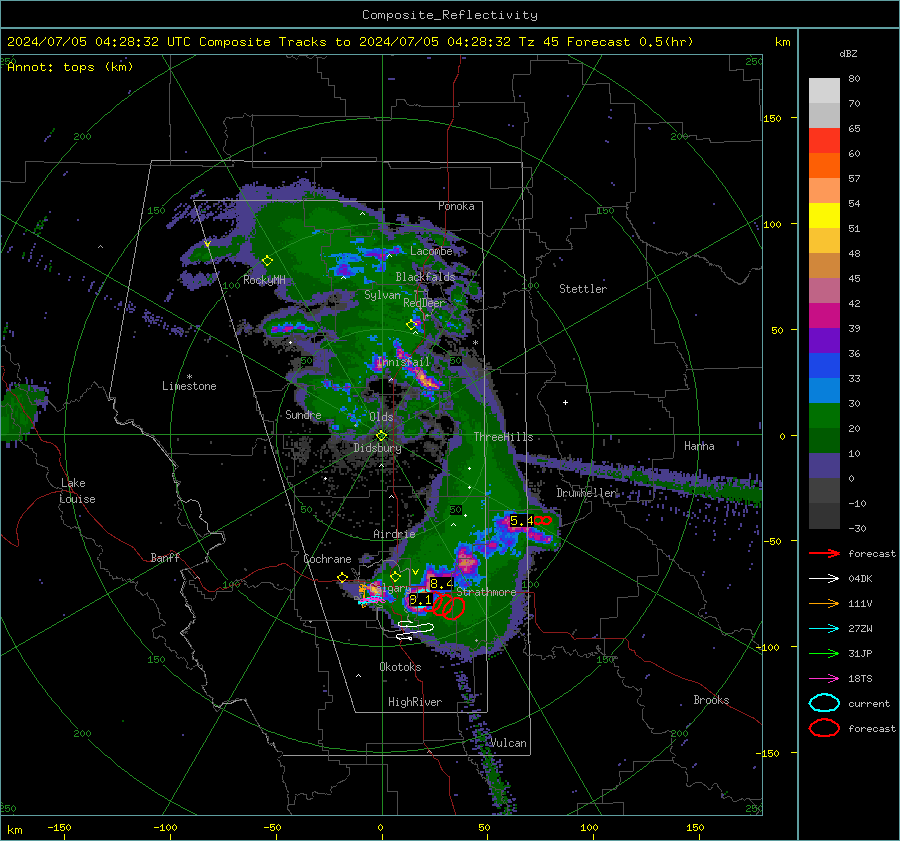Click the Limestone label
Viewport: 900px width, 841px height.
[x=189, y=386]
